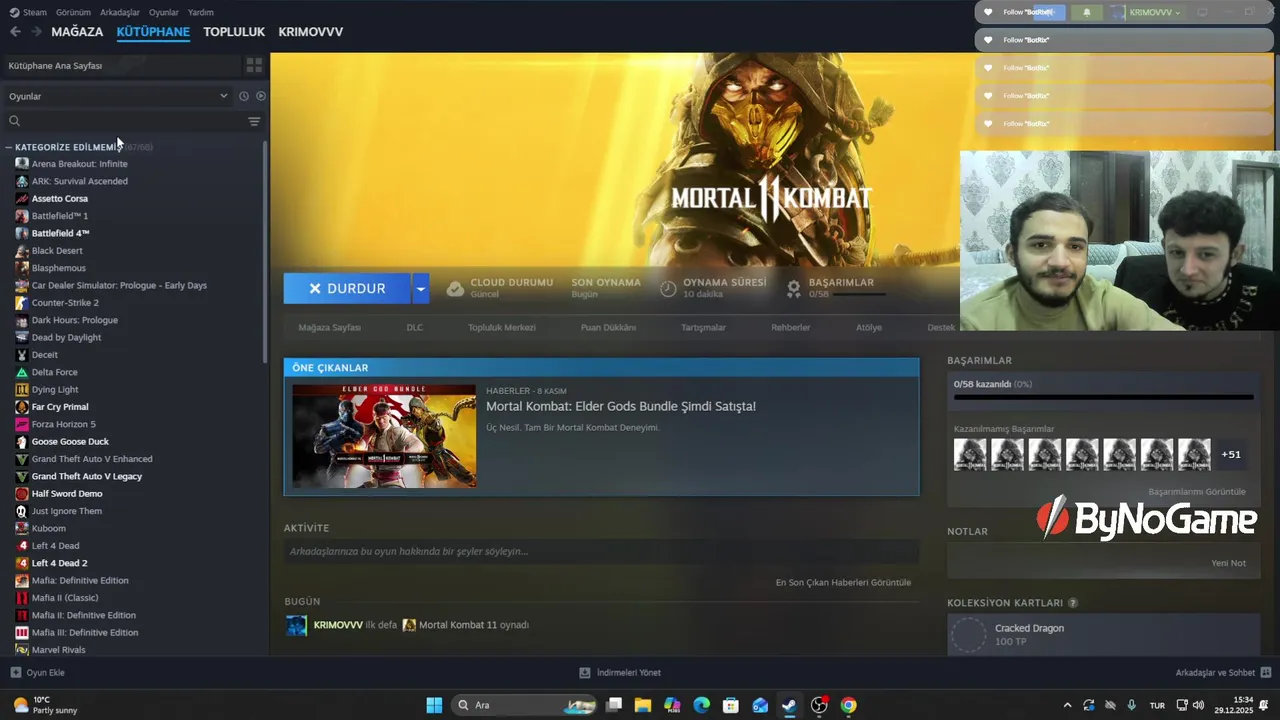
Task: Click the Yeni Not button
Action: [x=1228, y=563]
